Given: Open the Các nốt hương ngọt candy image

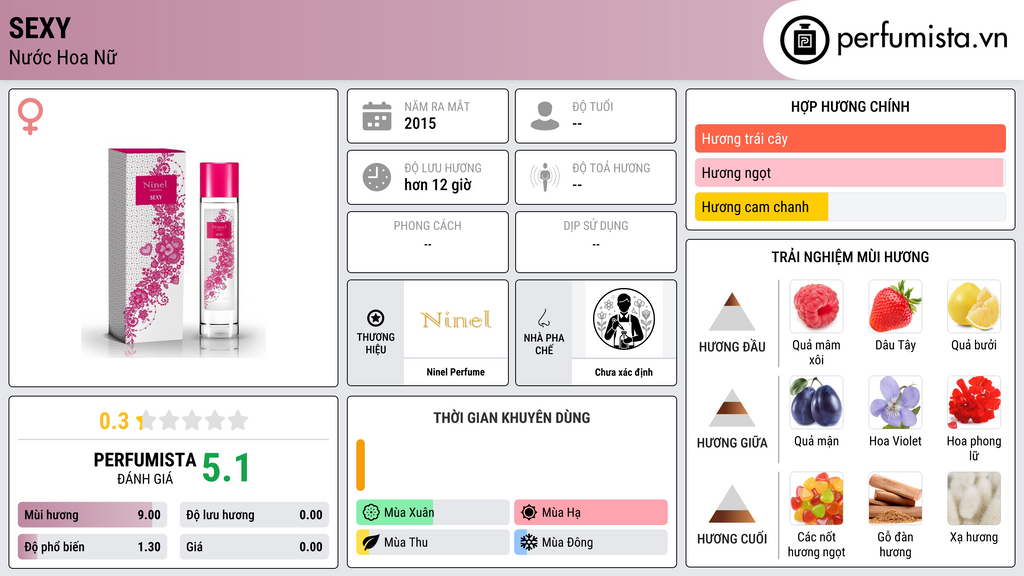Looking at the screenshot, I should click(x=816, y=498).
